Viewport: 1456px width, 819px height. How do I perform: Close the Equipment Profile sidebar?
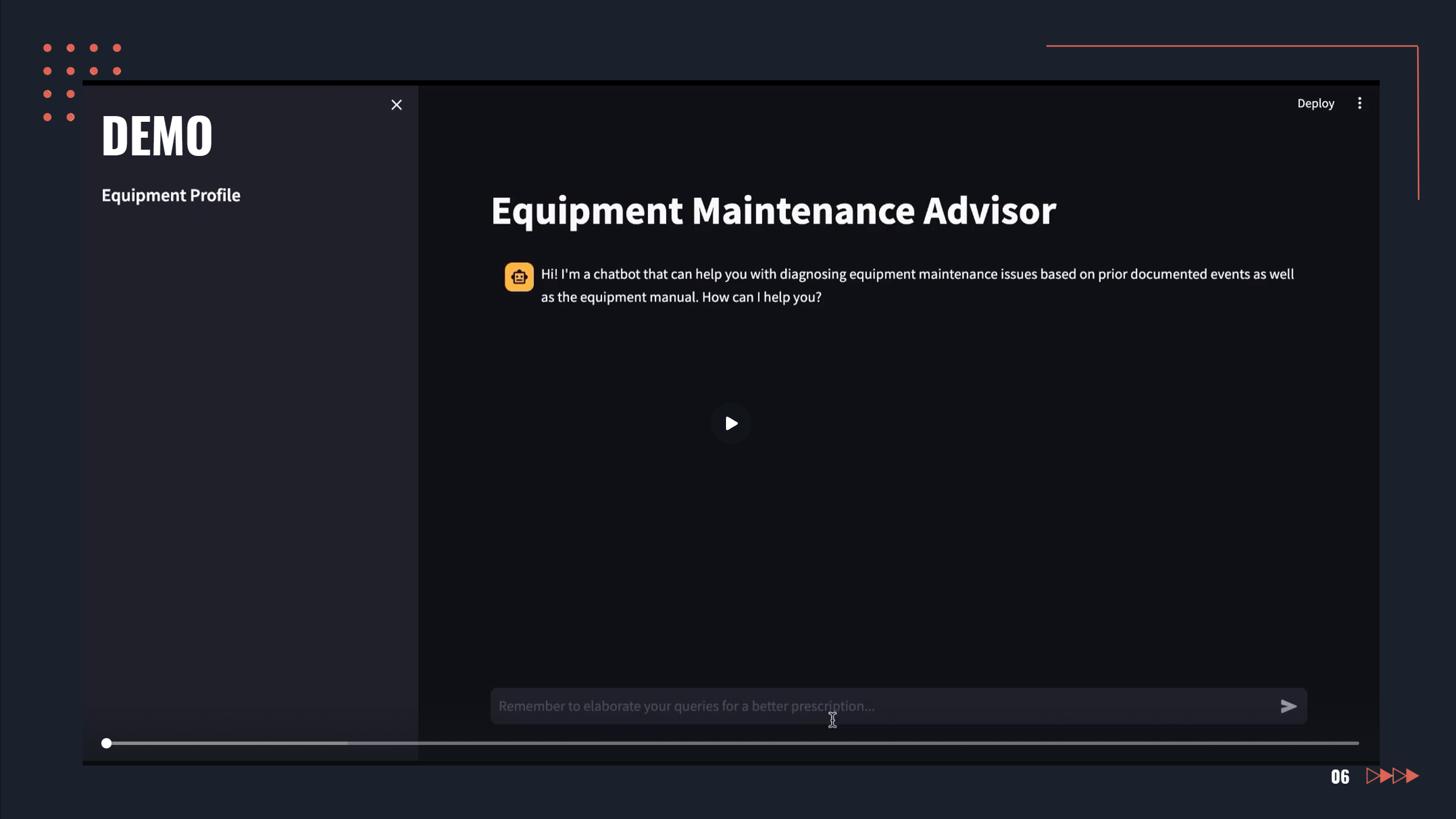[x=396, y=105]
